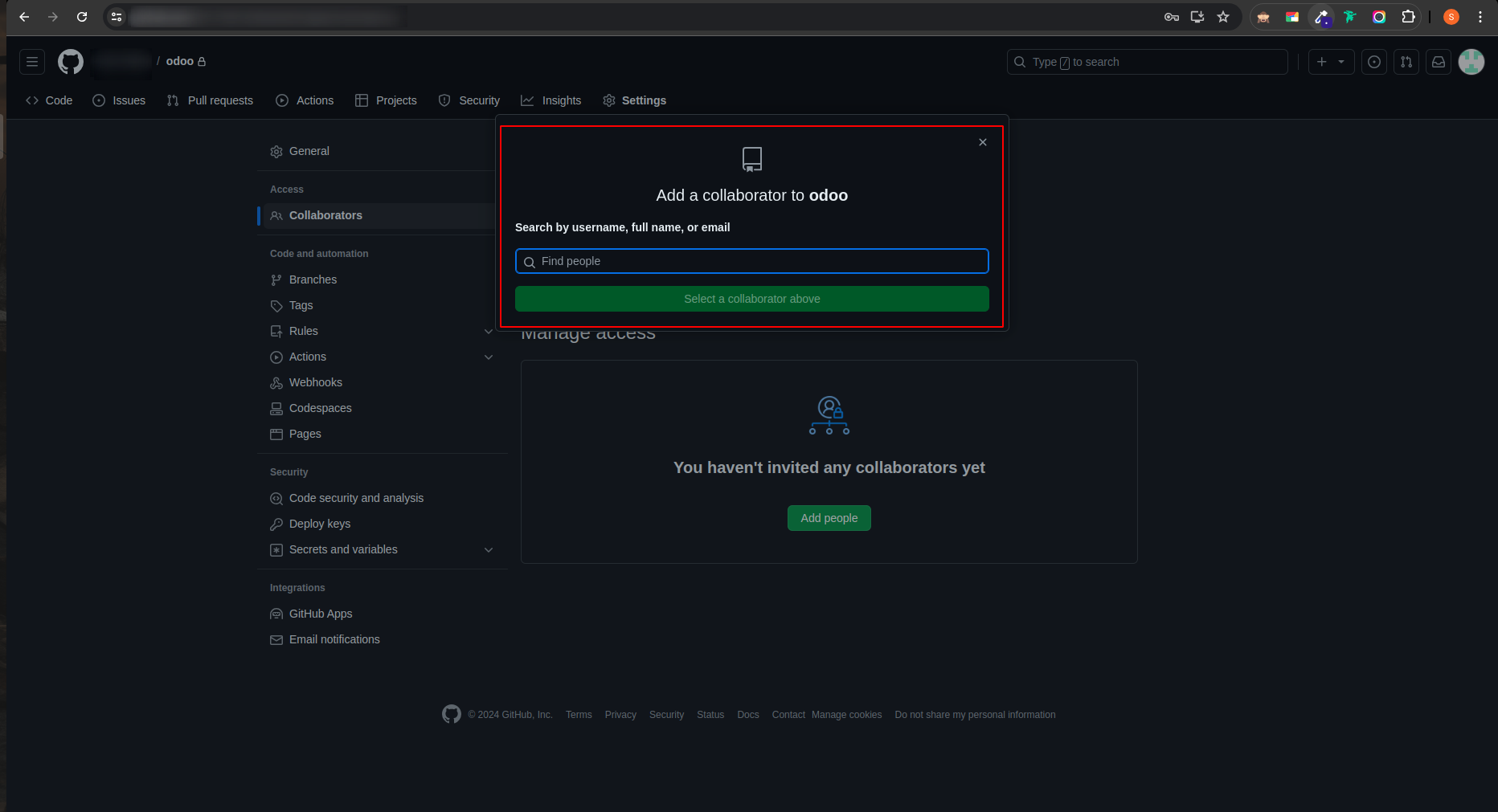Open the pull requests icon in header

click(x=1406, y=62)
